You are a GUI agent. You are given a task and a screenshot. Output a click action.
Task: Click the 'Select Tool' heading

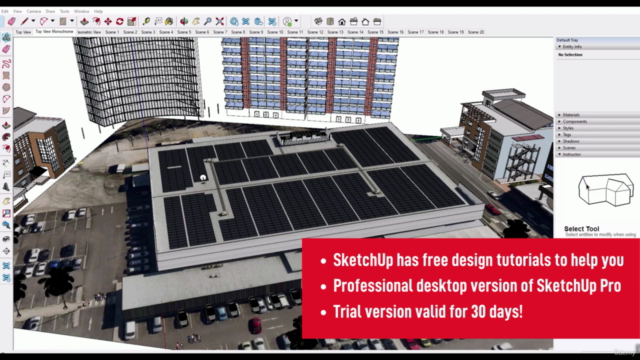click(582, 229)
